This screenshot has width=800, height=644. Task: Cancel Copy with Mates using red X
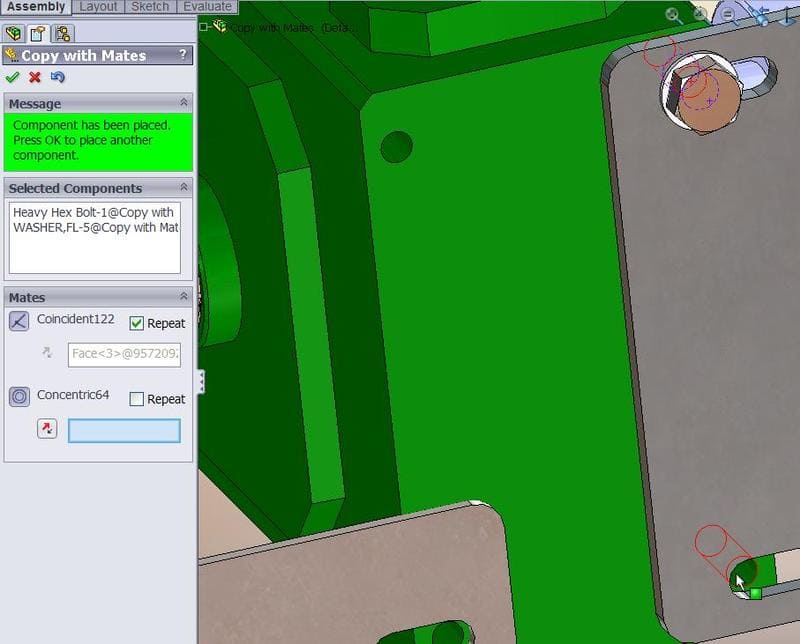(x=35, y=77)
